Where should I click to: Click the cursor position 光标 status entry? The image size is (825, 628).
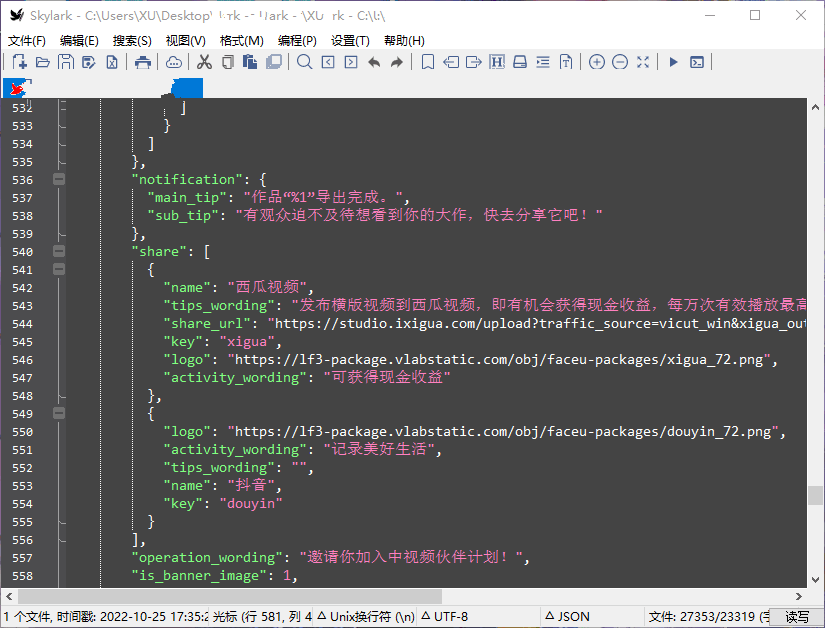pyautogui.click(x=262, y=616)
